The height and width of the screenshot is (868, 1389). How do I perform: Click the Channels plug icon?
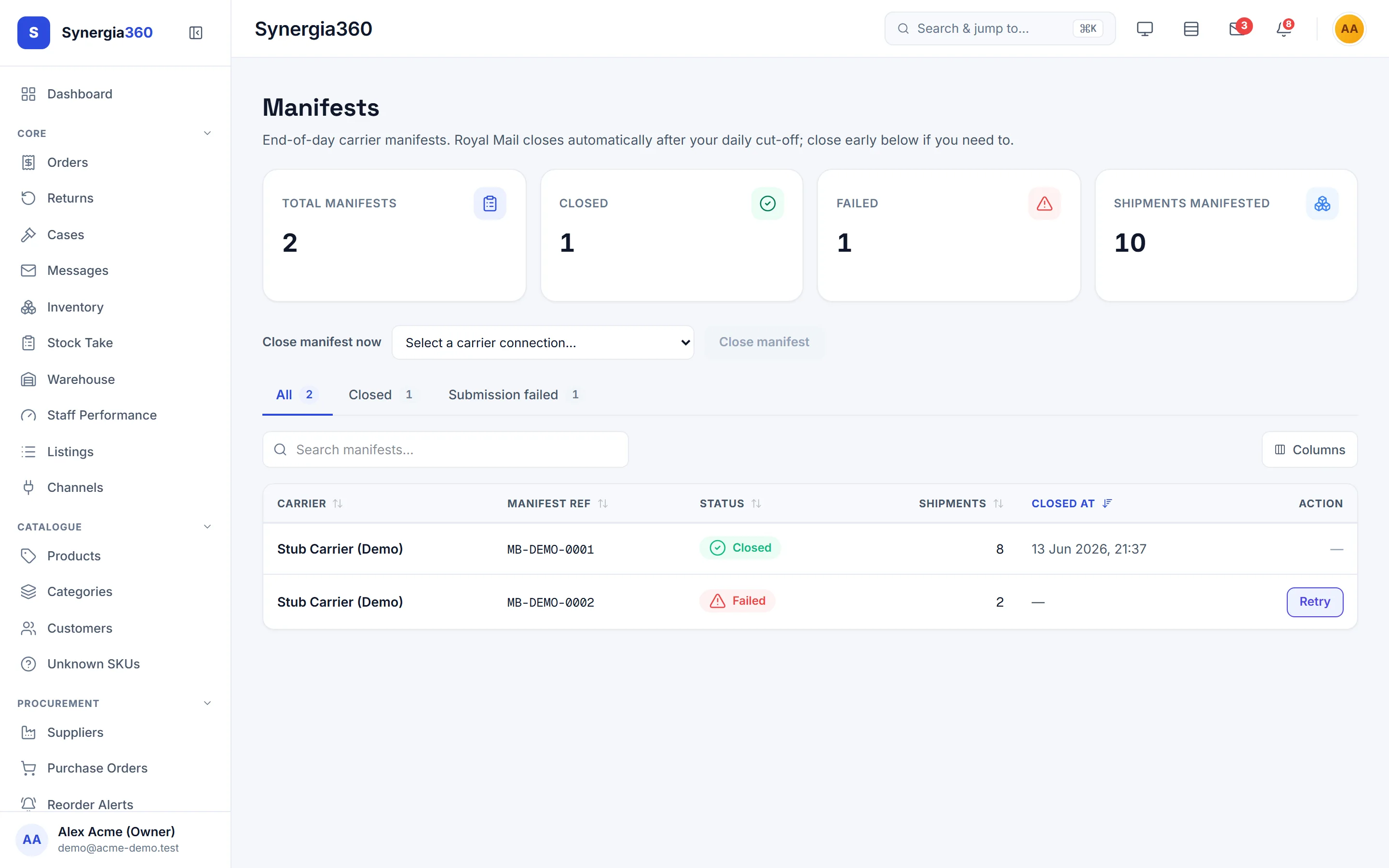point(28,488)
